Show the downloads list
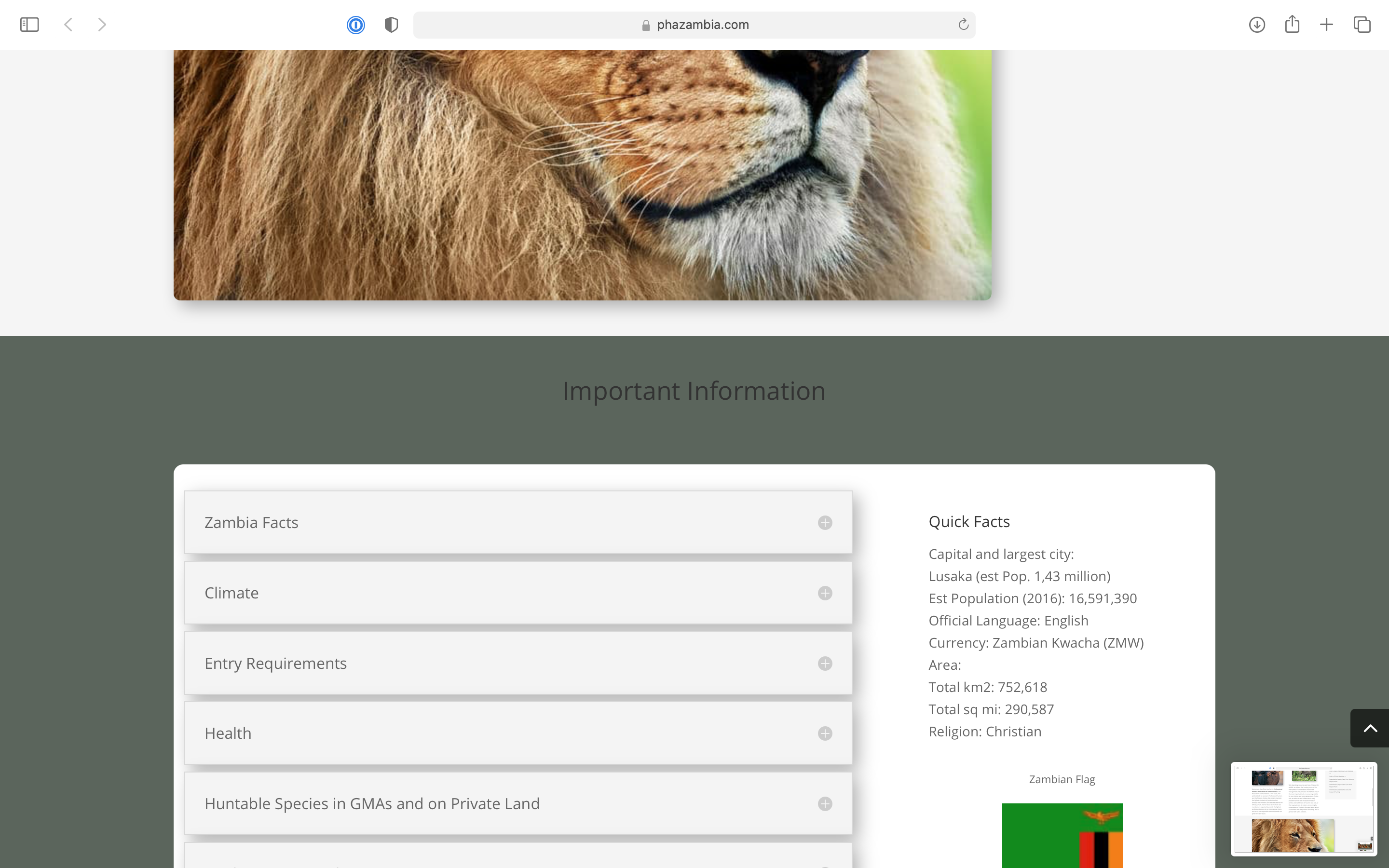The width and height of the screenshot is (1389, 868). click(x=1257, y=25)
